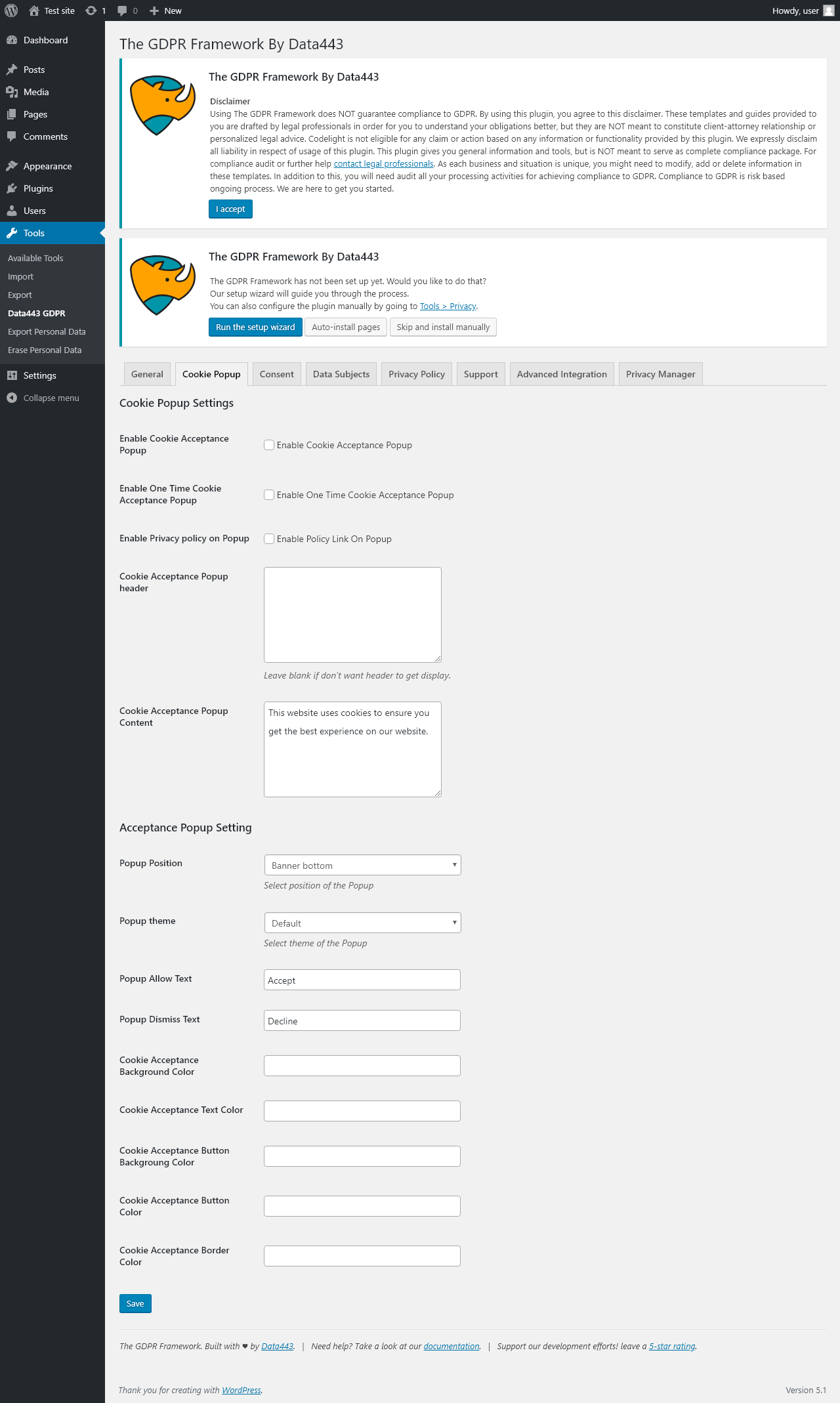Switch to the Support tab

click(x=481, y=374)
